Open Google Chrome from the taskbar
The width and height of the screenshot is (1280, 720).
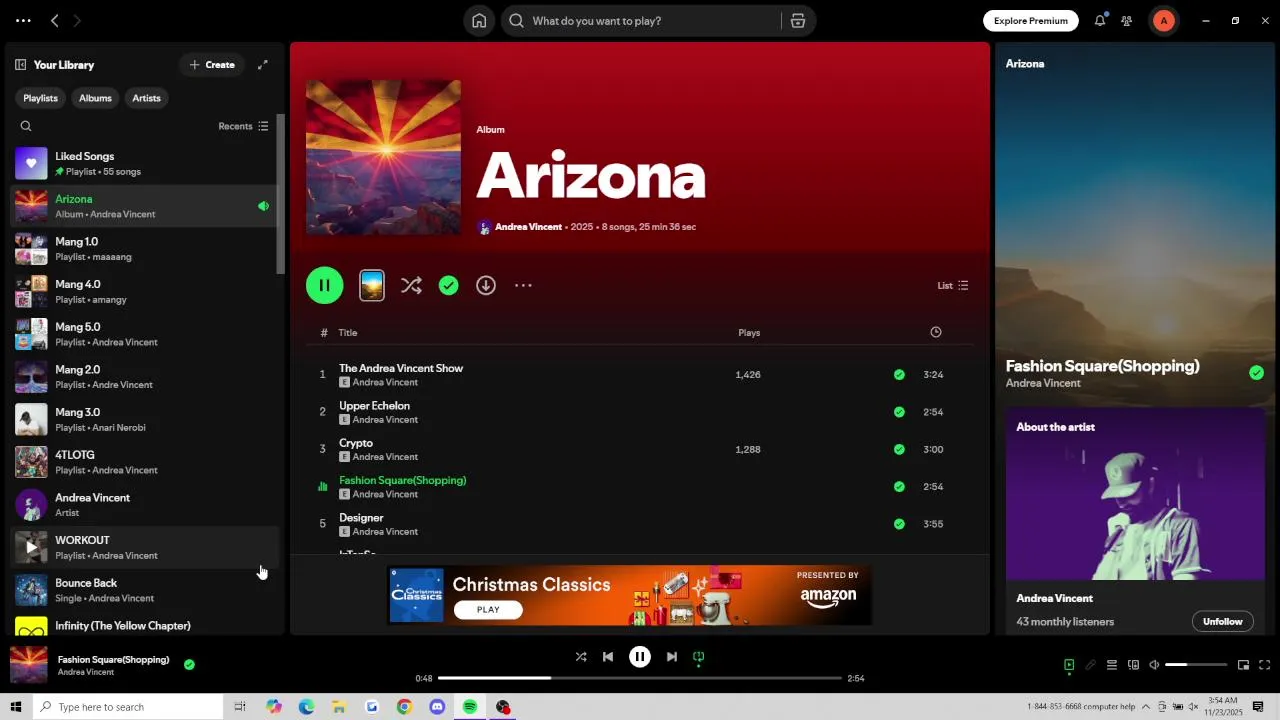tap(404, 707)
